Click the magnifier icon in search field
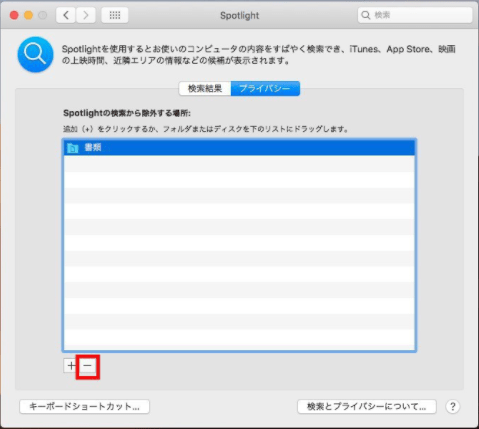This screenshot has height=429, width=479. pyautogui.click(x=366, y=15)
